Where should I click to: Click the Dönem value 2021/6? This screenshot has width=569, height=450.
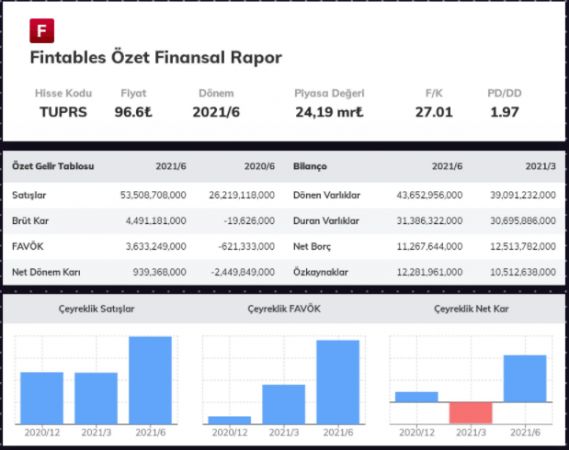216,112
